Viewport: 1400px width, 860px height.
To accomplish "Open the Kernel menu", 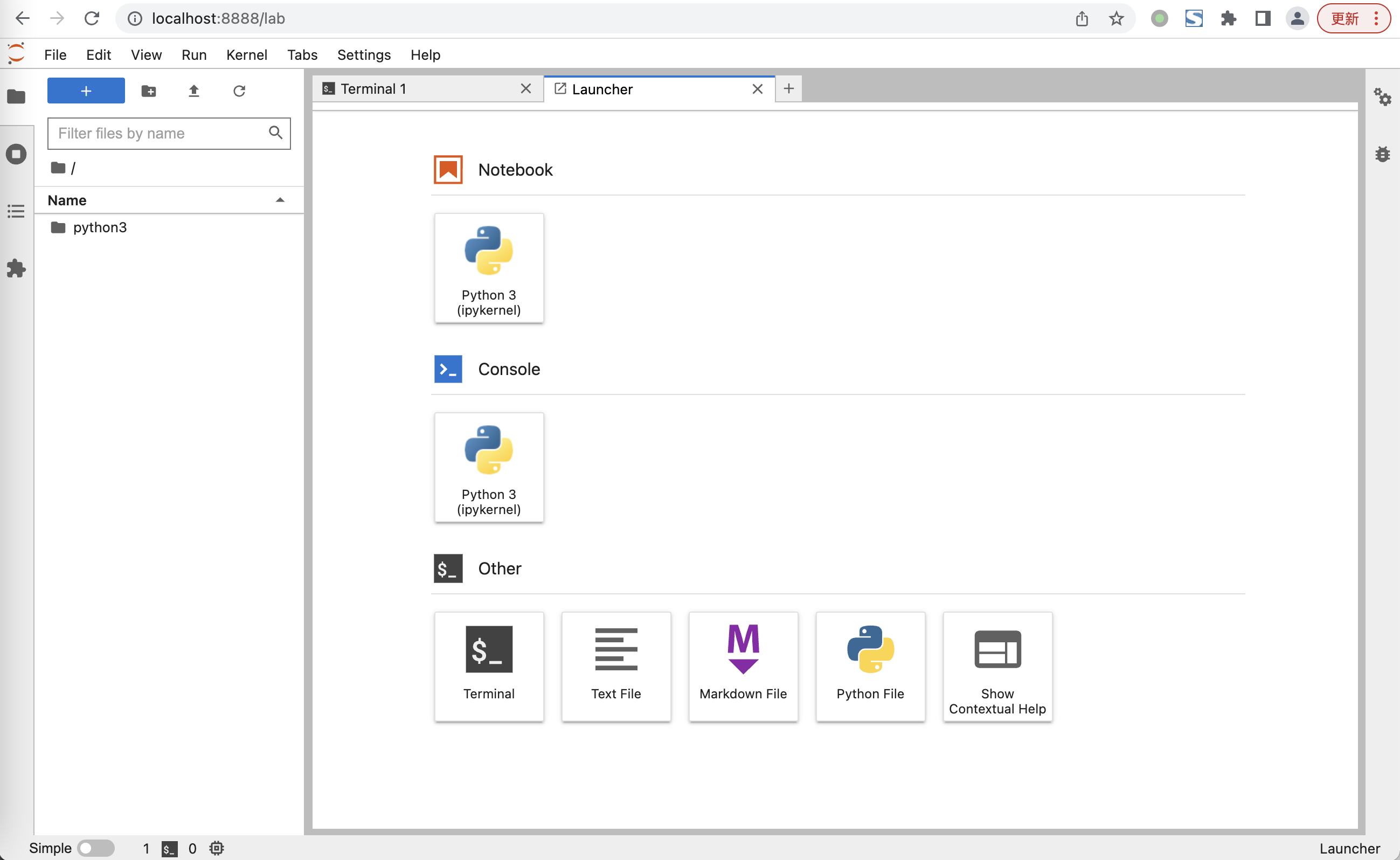I will (246, 54).
